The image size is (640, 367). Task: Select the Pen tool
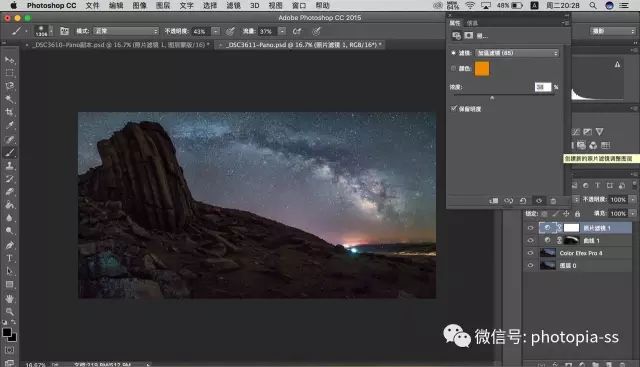click(x=9, y=245)
